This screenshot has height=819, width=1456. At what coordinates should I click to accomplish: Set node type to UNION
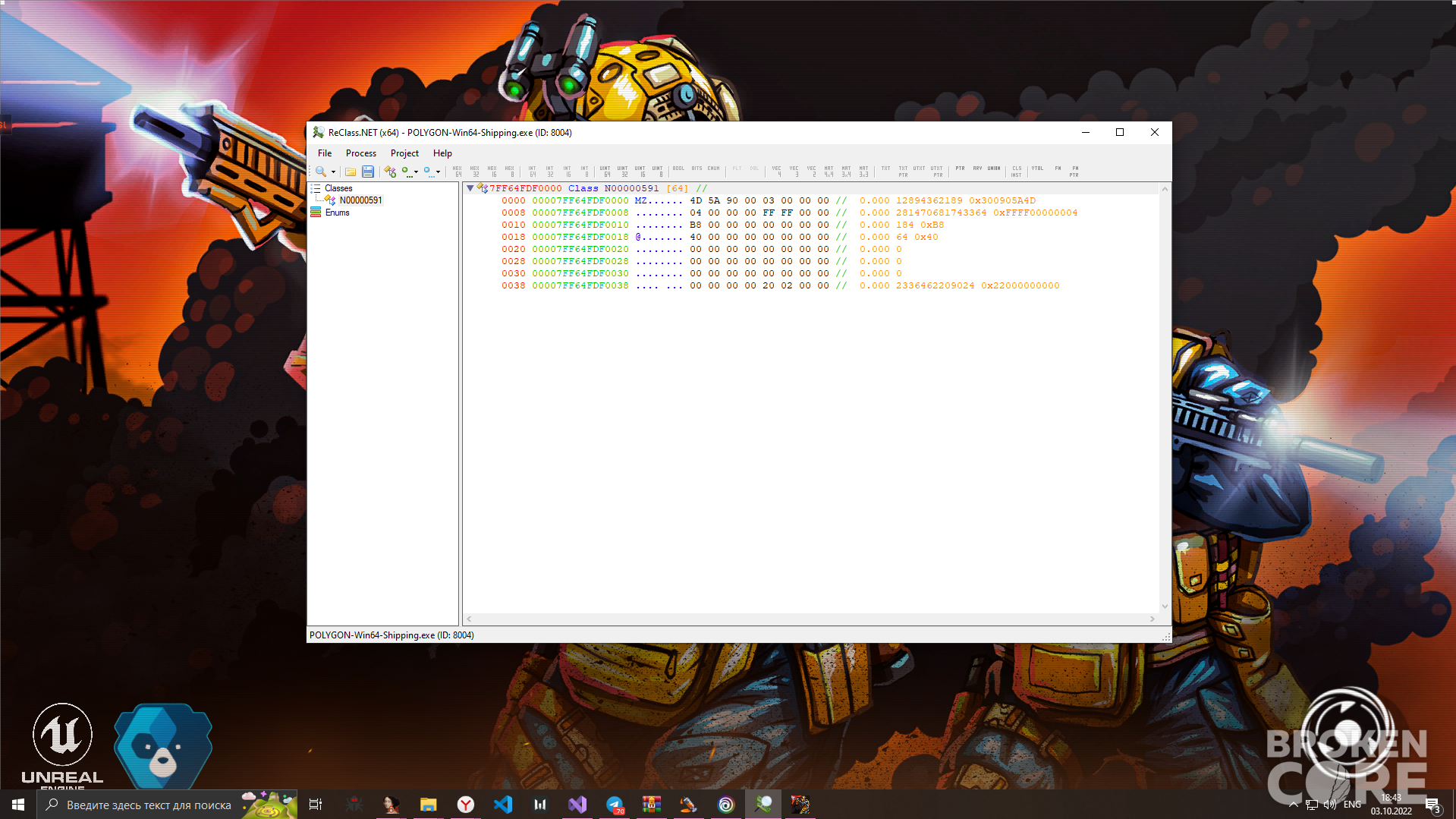click(995, 169)
